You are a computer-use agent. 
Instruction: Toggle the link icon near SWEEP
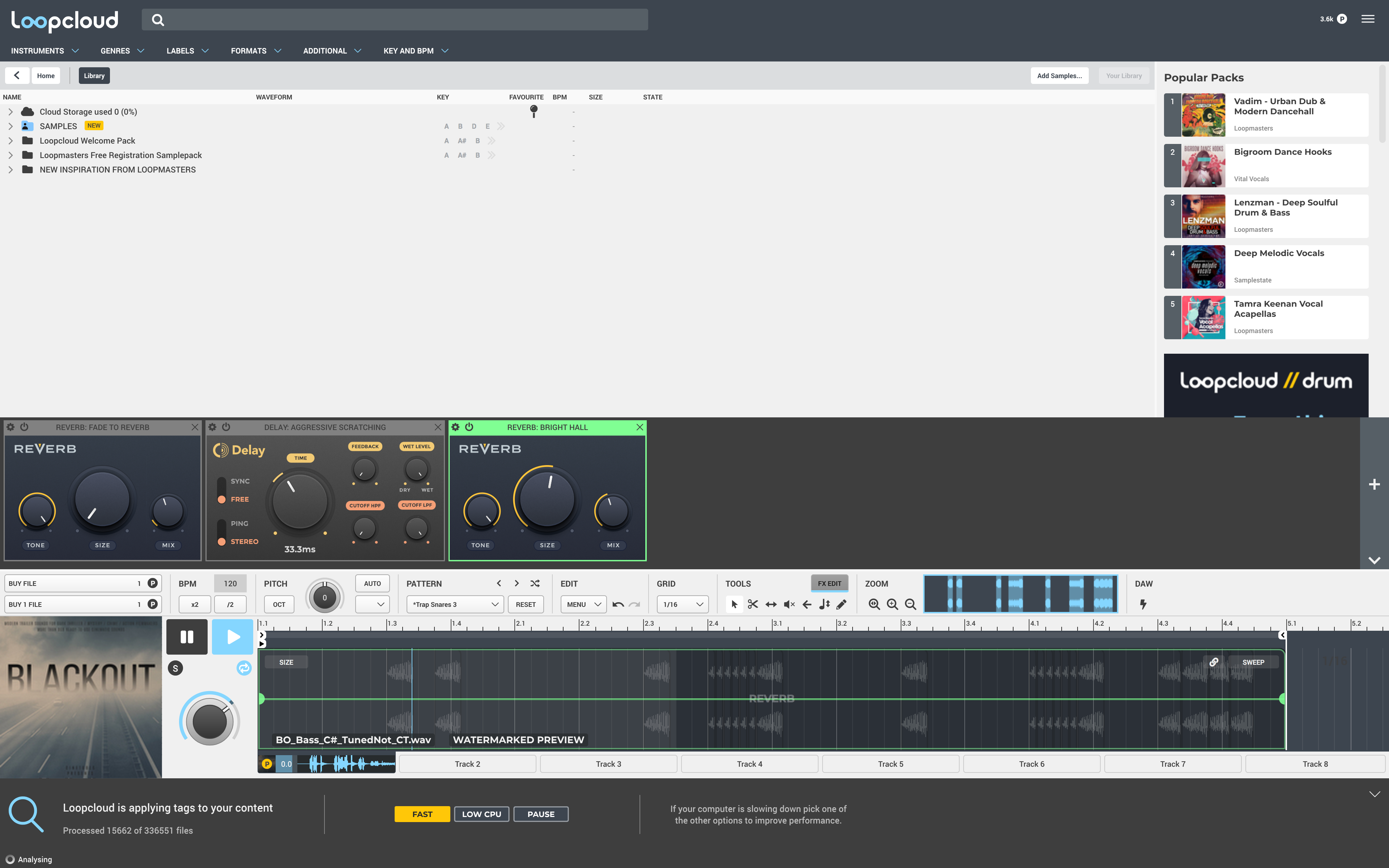click(x=1214, y=662)
